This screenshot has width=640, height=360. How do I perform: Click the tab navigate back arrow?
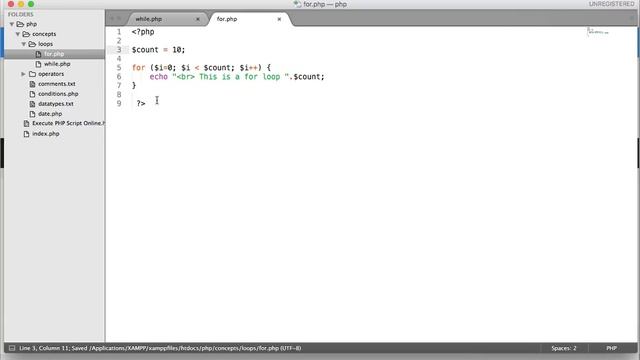(x=112, y=19)
